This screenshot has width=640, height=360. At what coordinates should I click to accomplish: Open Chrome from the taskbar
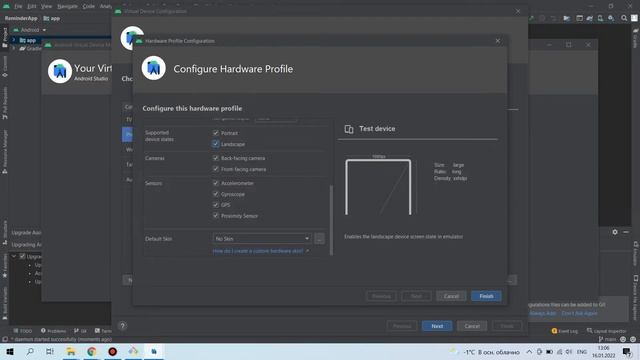tap(91, 351)
